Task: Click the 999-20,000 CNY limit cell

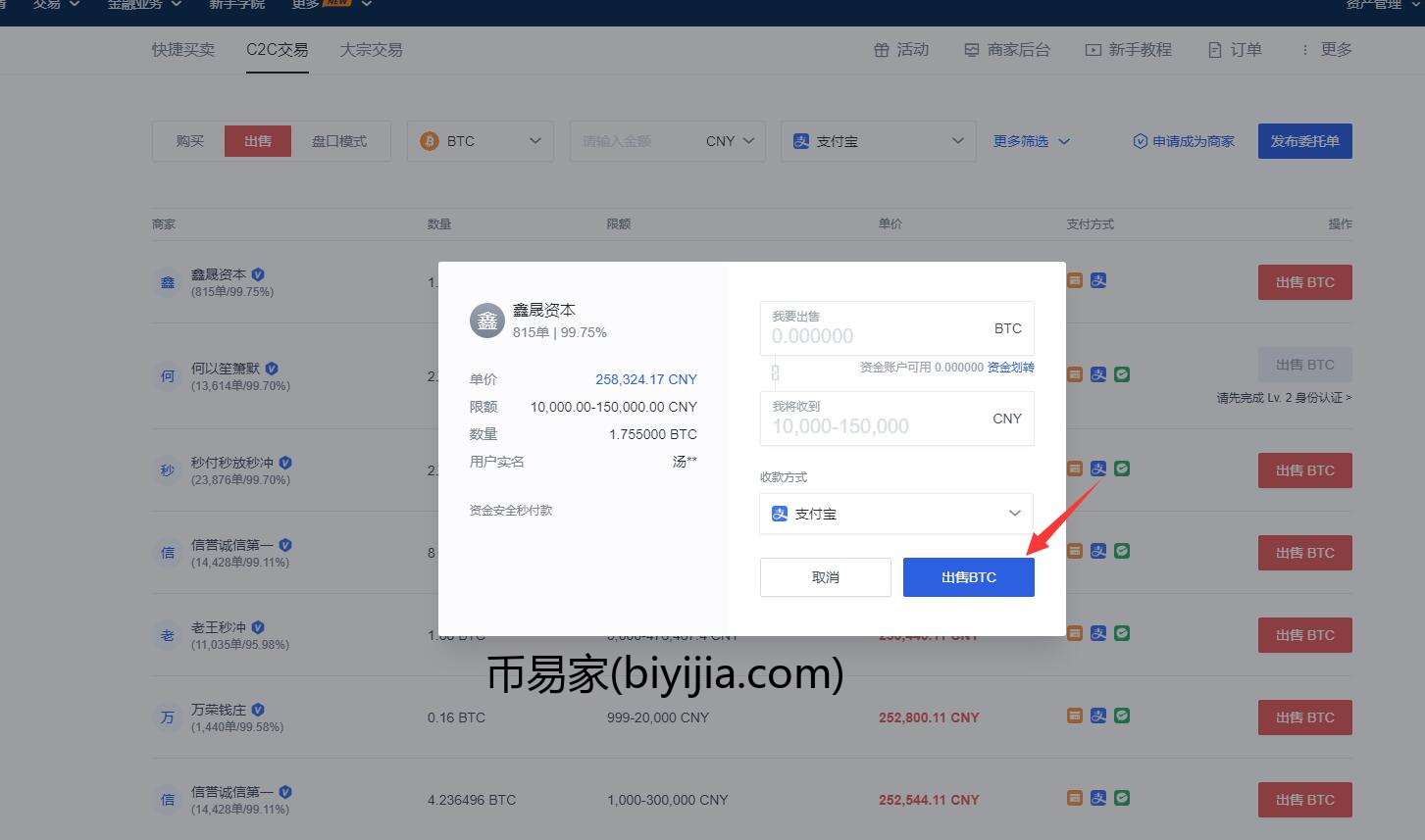Action: point(658,717)
